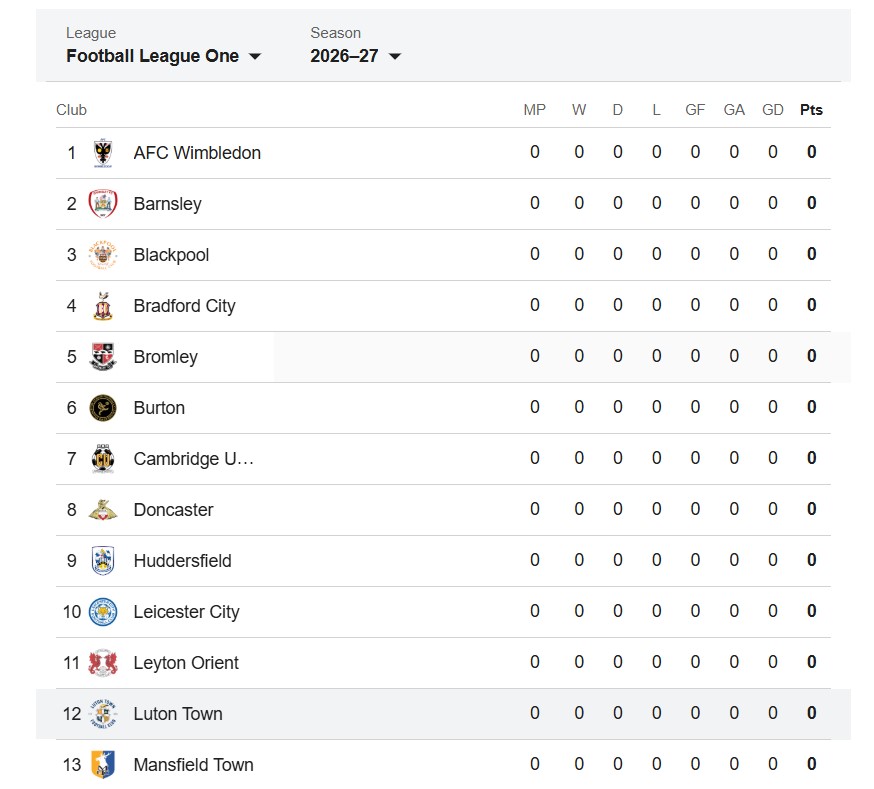Screen dimensions: 874x789
Task: Click the Bradford City crest
Action: point(103,306)
